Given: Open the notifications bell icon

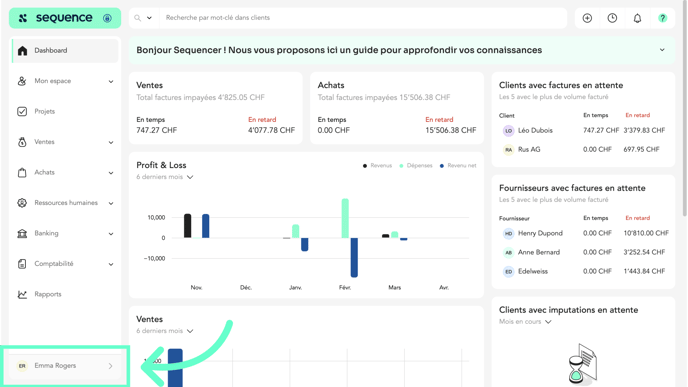Looking at the screenshot, I should click(637, 18).
